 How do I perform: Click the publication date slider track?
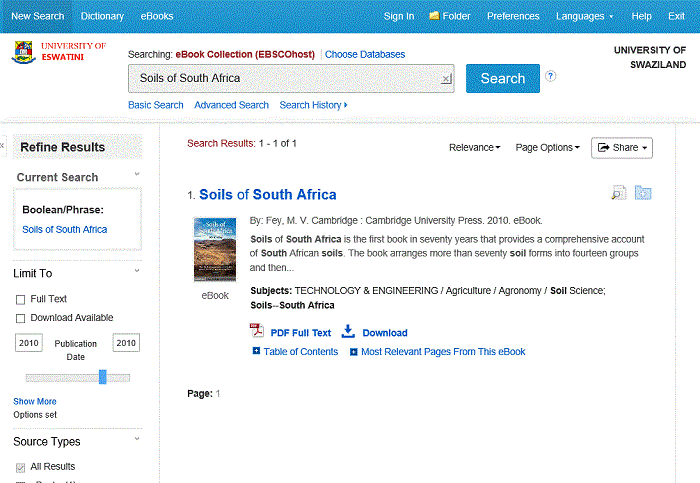tap(78, 378)
